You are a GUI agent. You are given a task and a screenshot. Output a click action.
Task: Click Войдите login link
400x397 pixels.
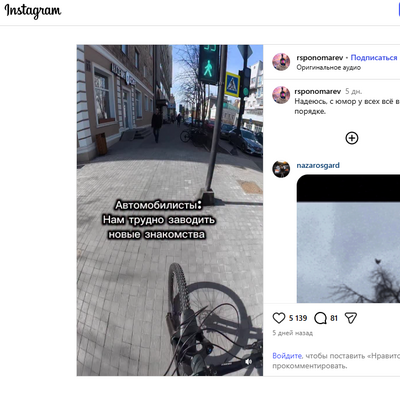pos(287,356)
